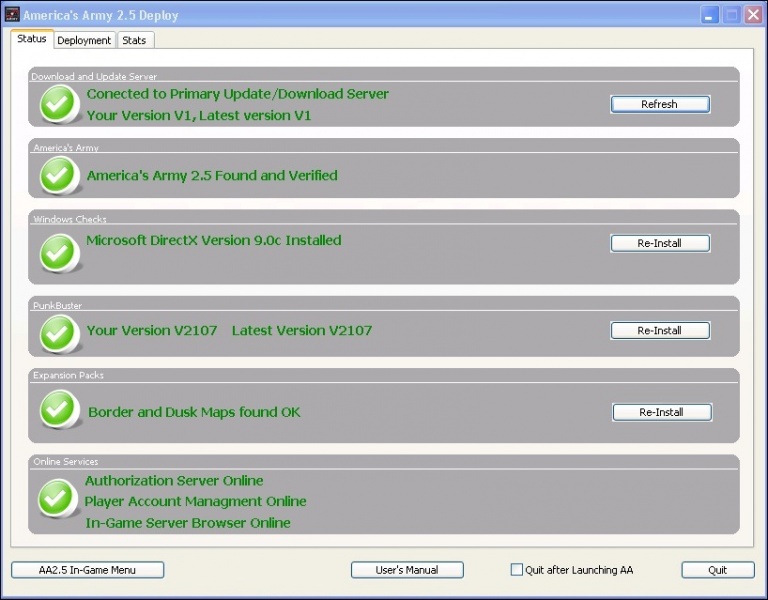
Task: Click text Microsoft DirectX Version 9.0c Installed
Action: point(214,240)
